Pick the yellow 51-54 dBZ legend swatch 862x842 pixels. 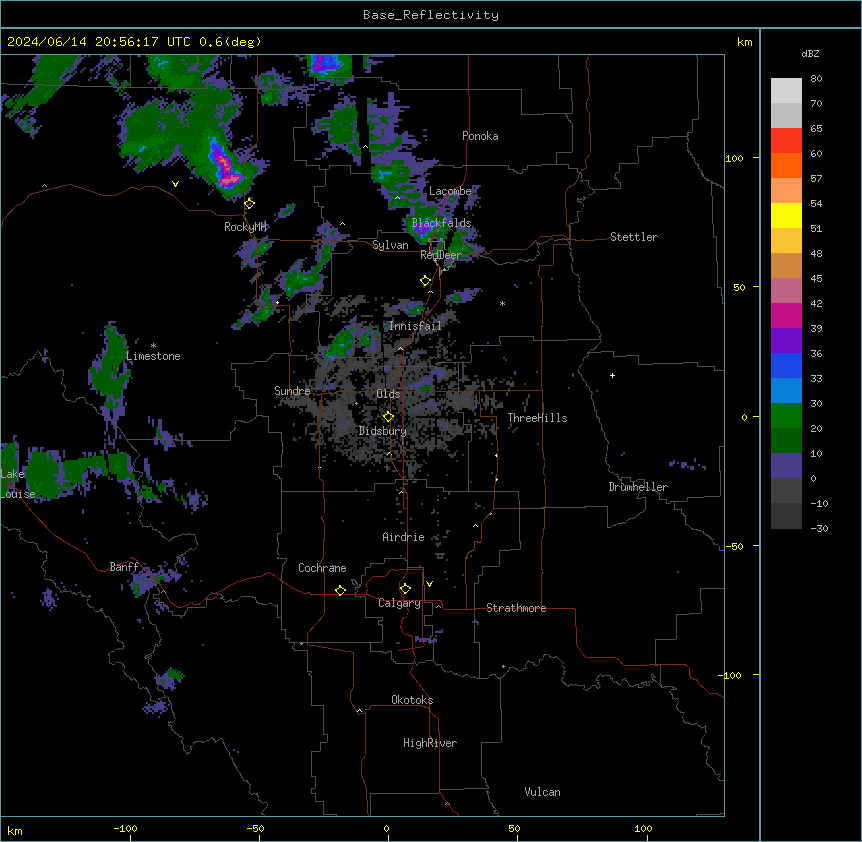pyautogui.click(x=786, y=215)
